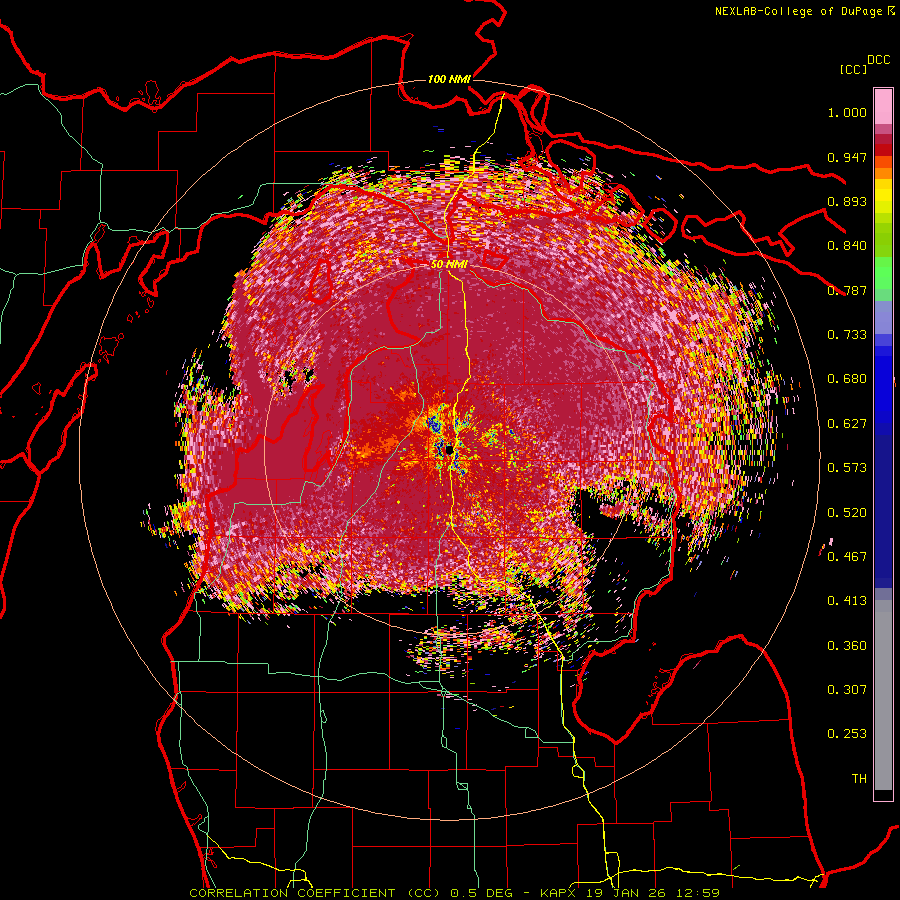This screenshot has height=900, width=900.
Task: Click the TH threshold label on the scale
Action: pos(859,779)
